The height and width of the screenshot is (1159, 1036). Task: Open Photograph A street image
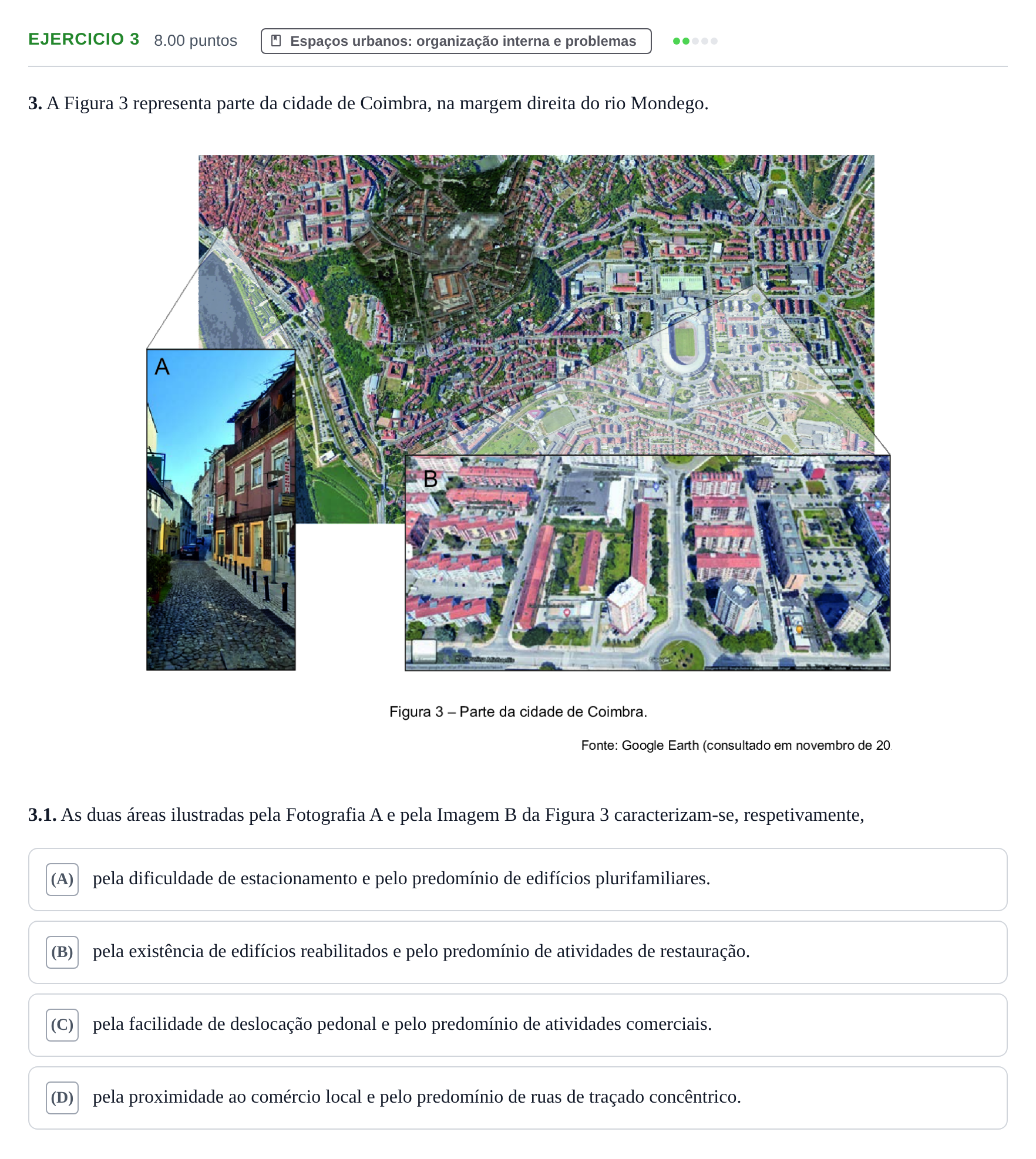point(221,510)
